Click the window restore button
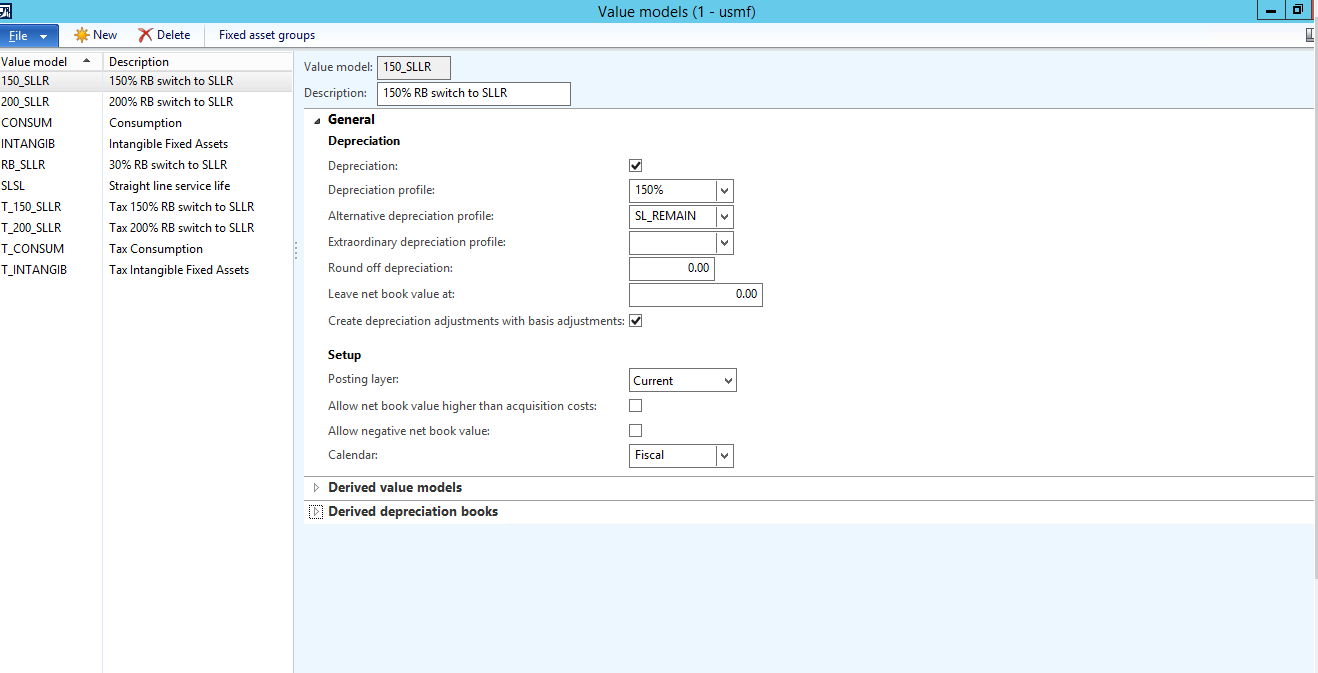The height and width of the screenshot is (673, 1318). (x=1297, y=9)
